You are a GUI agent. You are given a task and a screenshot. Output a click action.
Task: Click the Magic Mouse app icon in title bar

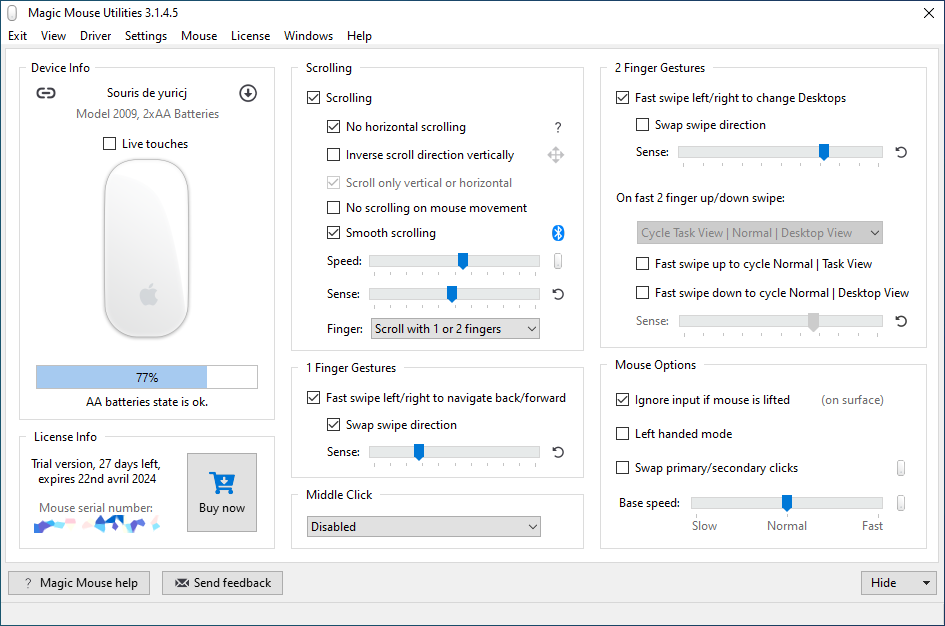click(x=12, y=13)
